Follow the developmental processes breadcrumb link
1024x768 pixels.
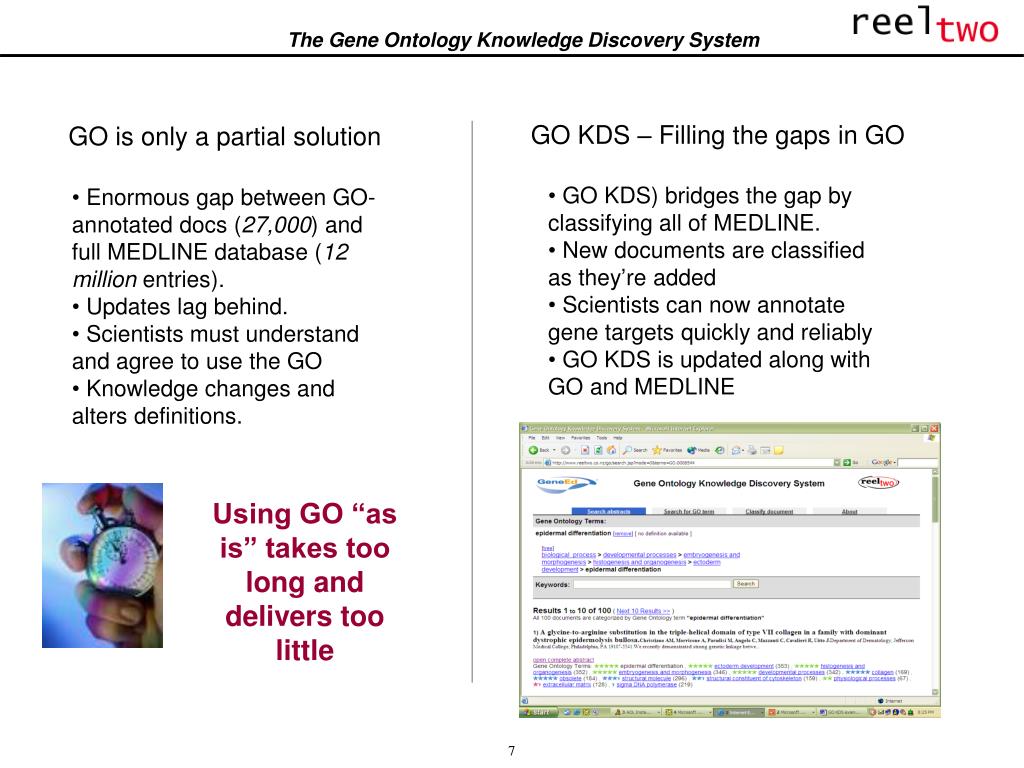tap(639, 554)
